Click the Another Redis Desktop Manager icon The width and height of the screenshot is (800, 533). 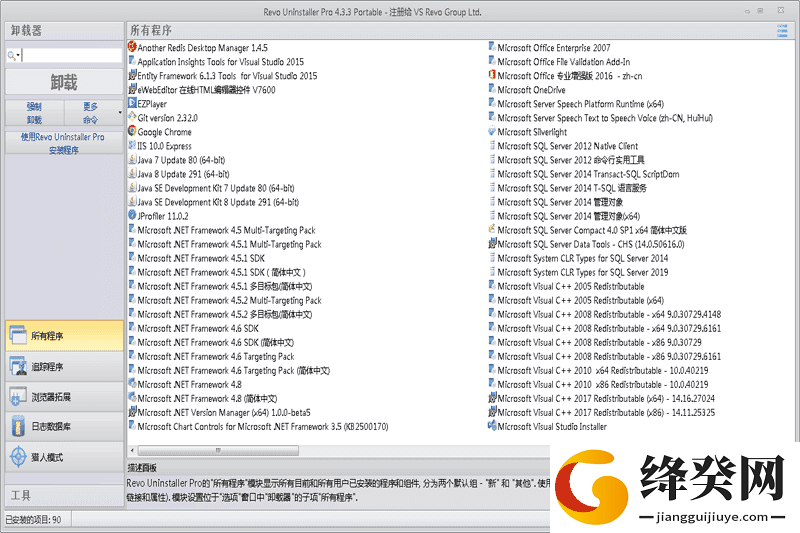point(132,47)
